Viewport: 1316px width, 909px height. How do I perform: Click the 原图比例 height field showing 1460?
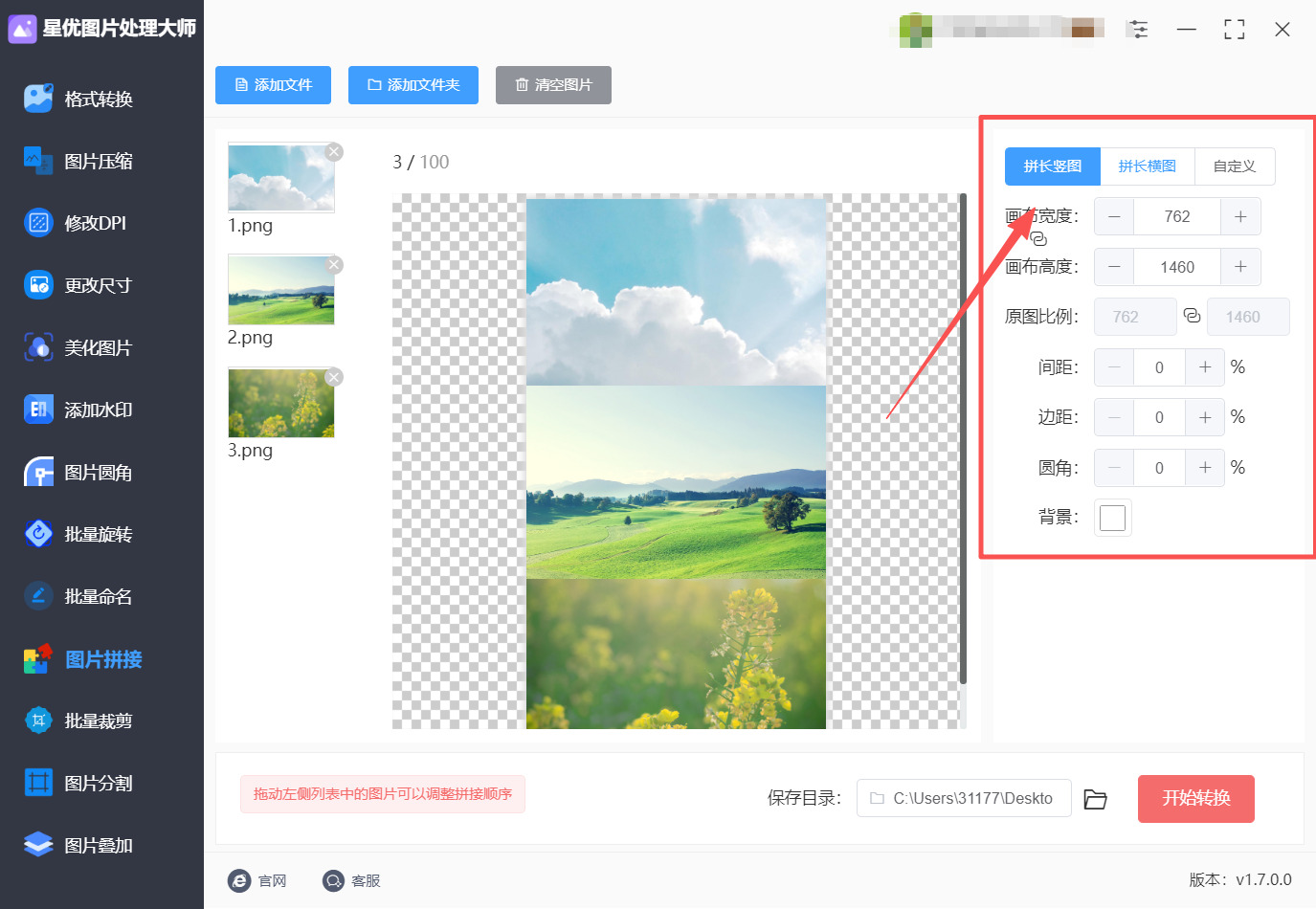pyautogui.click(x=1248, y=317)
